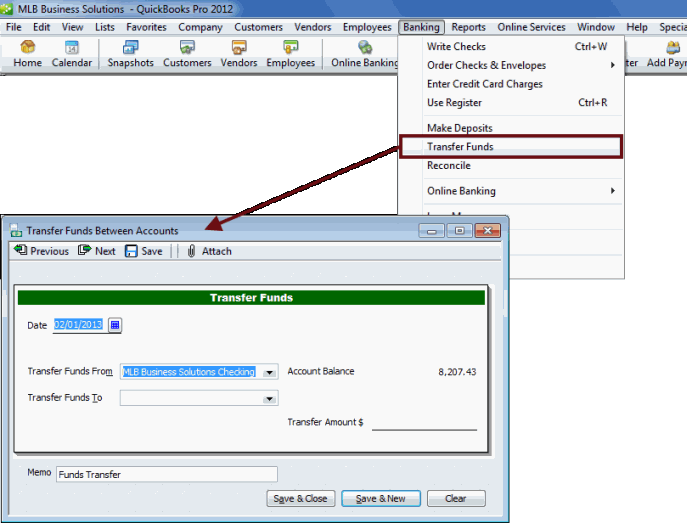Click the Transfer Funds window title icon

click(x=16, y=230)
